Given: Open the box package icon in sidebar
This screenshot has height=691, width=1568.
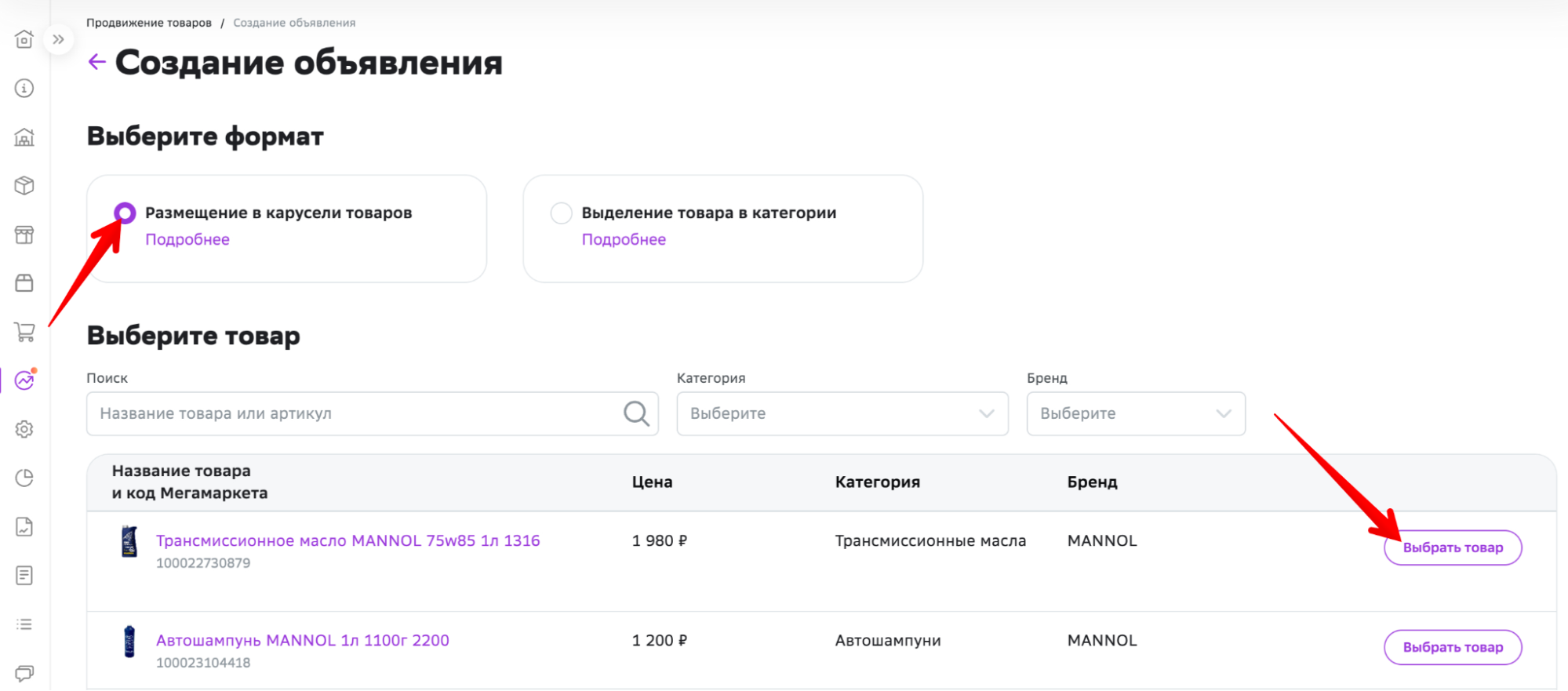Looking at the screenshot, I should click(x=24, y=186).
